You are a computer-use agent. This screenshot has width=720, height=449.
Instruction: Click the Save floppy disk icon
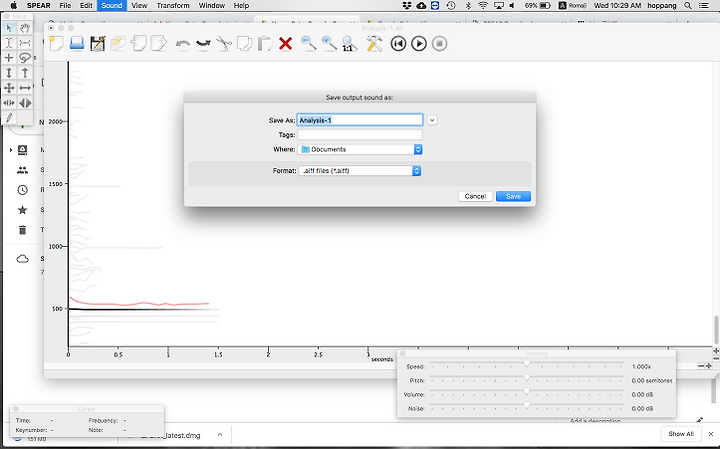[x=97, y=44]
